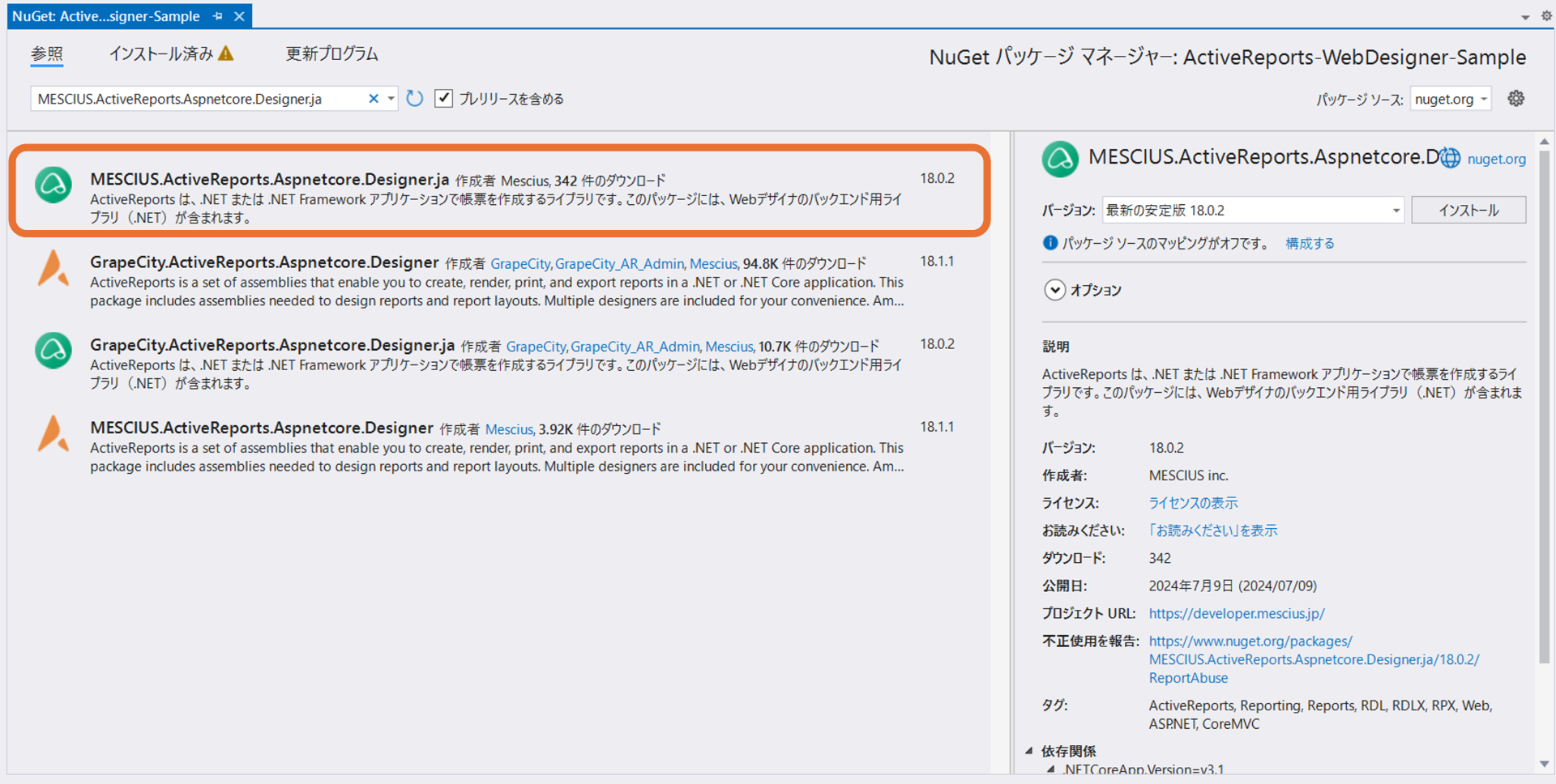
Task: Switch to the インストール済み tab
Action: tap(160, 54)
